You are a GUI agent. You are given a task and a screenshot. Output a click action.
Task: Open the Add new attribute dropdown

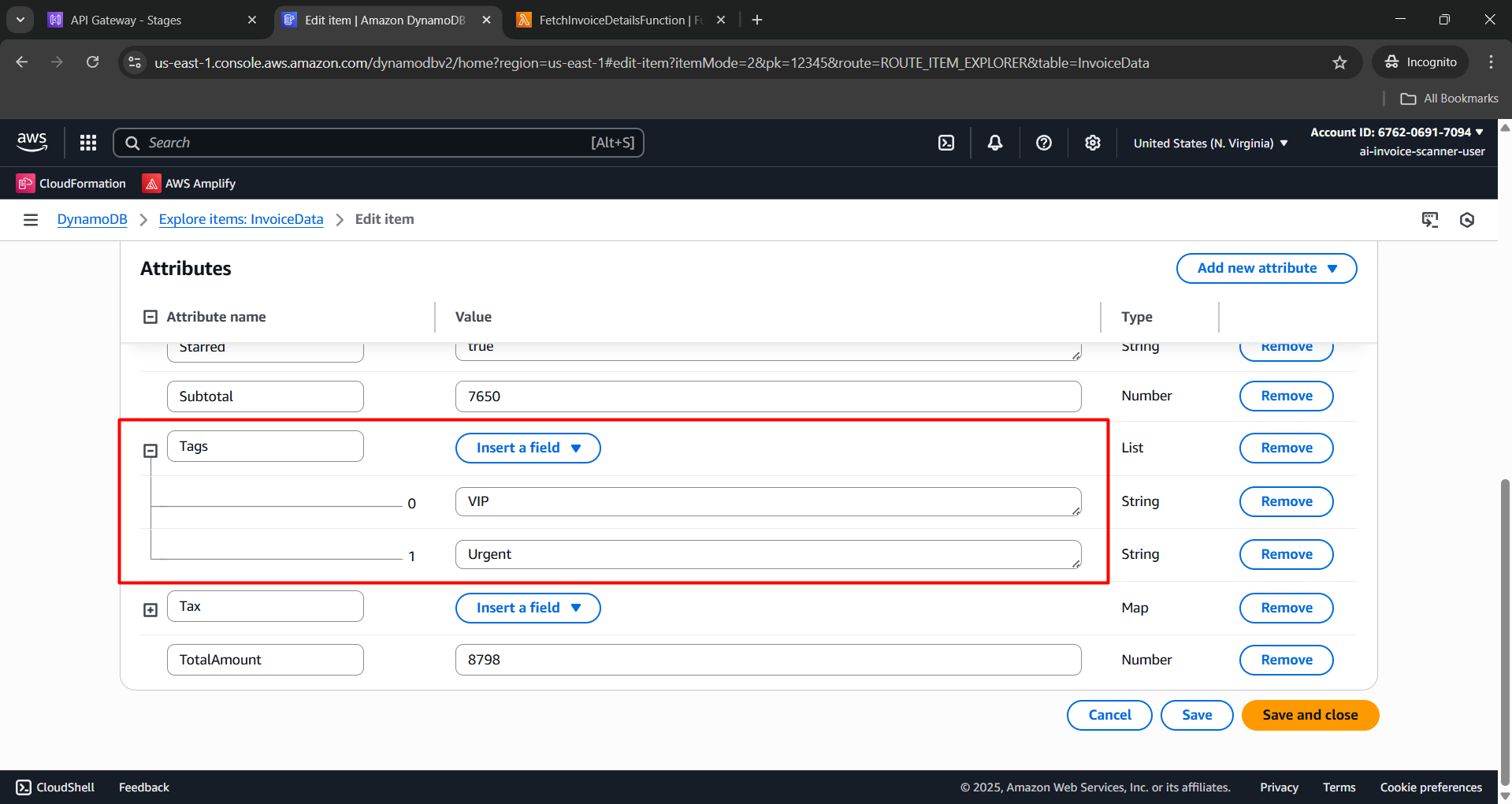[x=1265, y=268]
